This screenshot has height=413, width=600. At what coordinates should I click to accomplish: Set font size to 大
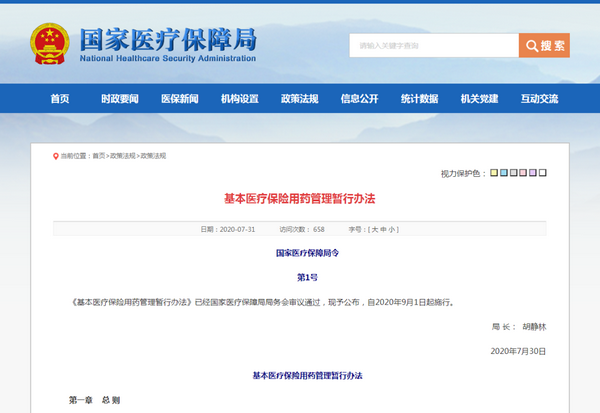tap(375, 230)
